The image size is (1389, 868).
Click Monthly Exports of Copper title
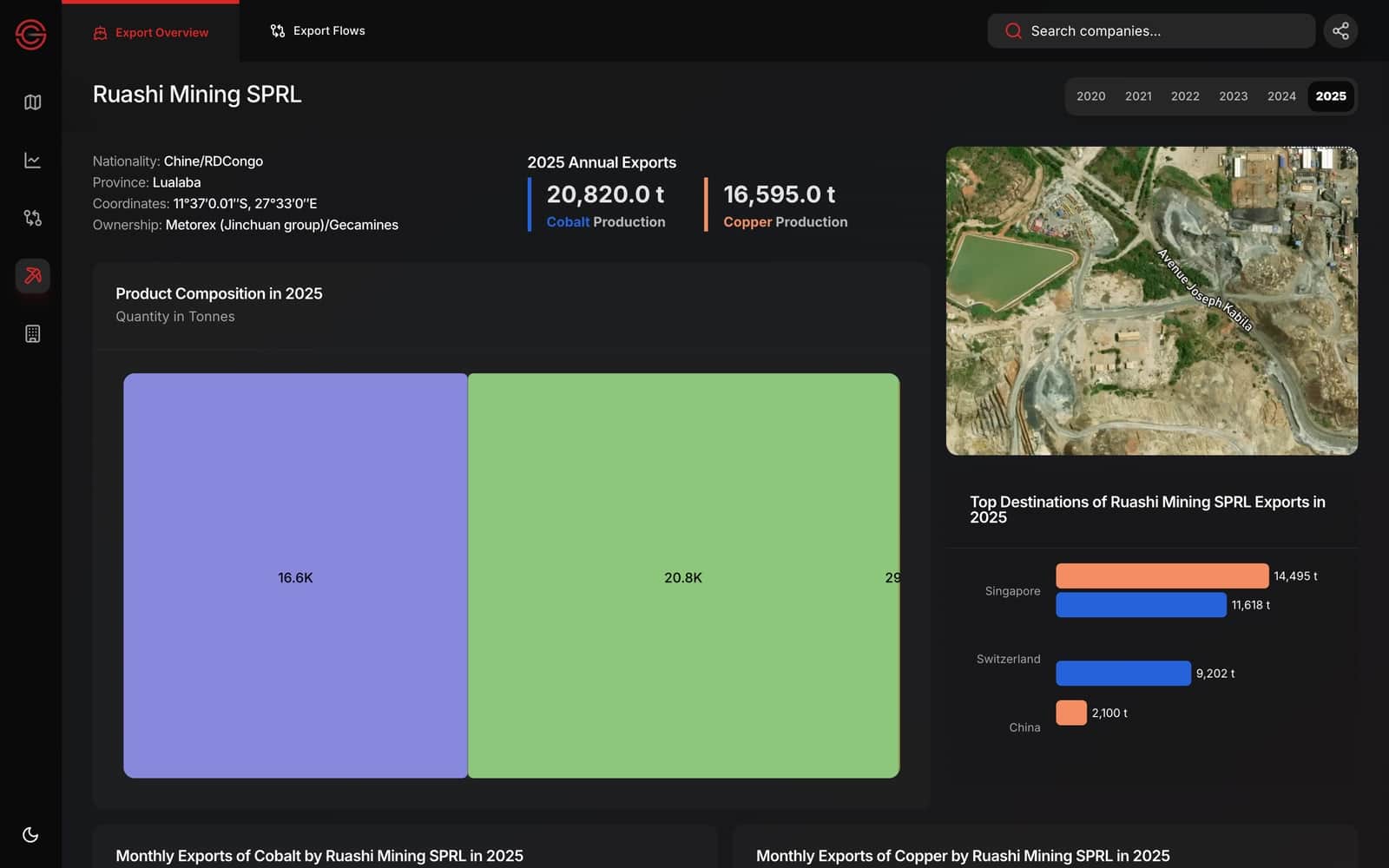tap(963, 856)
